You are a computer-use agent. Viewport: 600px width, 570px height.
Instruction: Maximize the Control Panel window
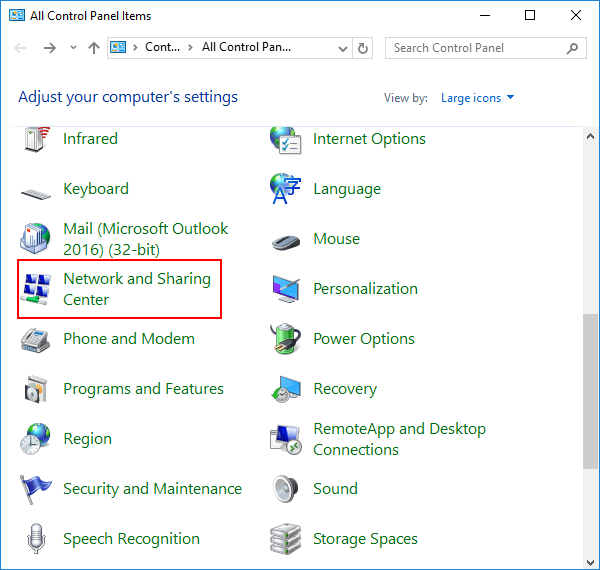(530, 15)
